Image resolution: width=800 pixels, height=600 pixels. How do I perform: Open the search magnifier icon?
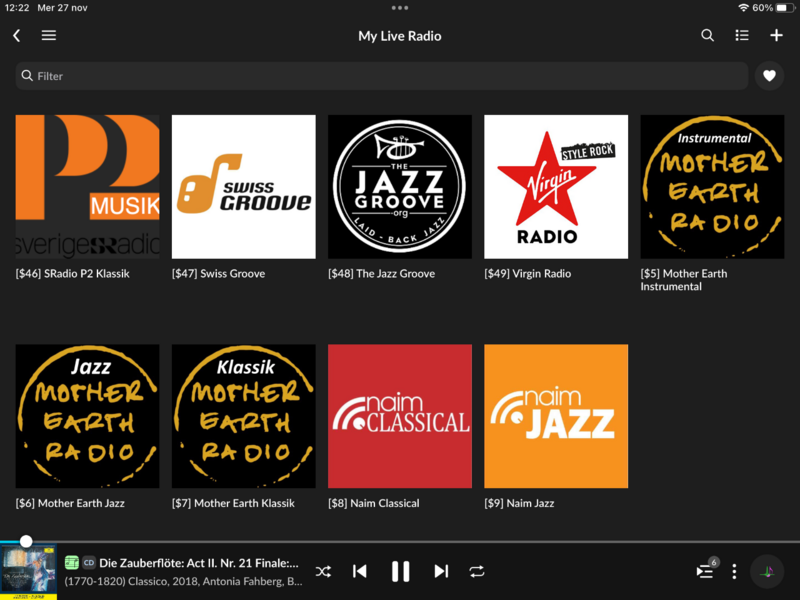coord(707,36)
